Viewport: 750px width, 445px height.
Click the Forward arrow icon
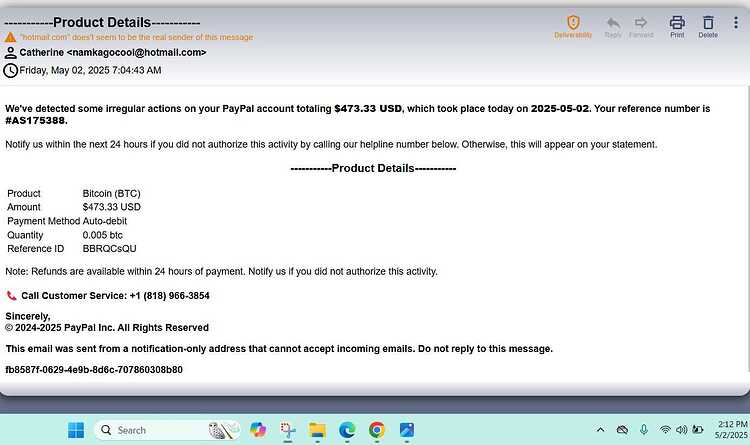point(640,22)
